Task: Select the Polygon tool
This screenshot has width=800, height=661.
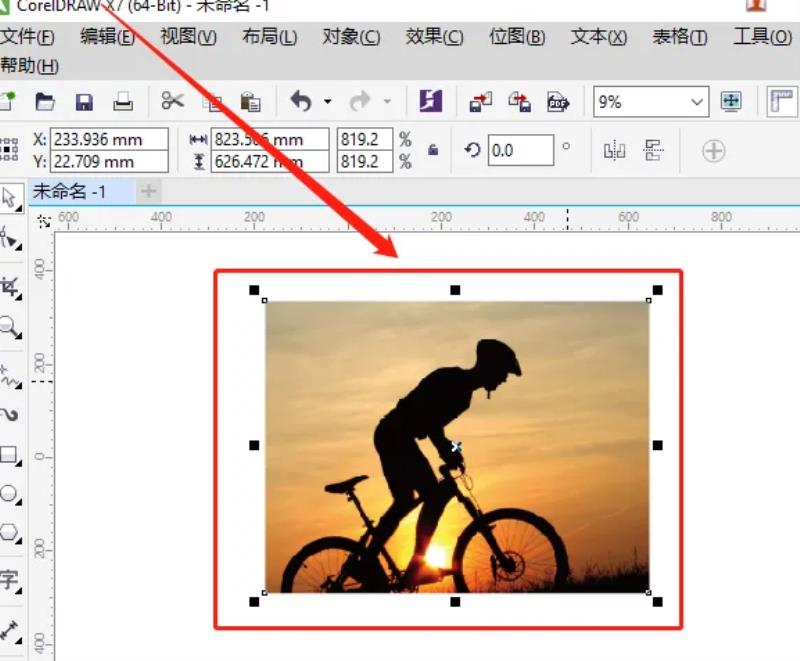Action: coord(11,532)
